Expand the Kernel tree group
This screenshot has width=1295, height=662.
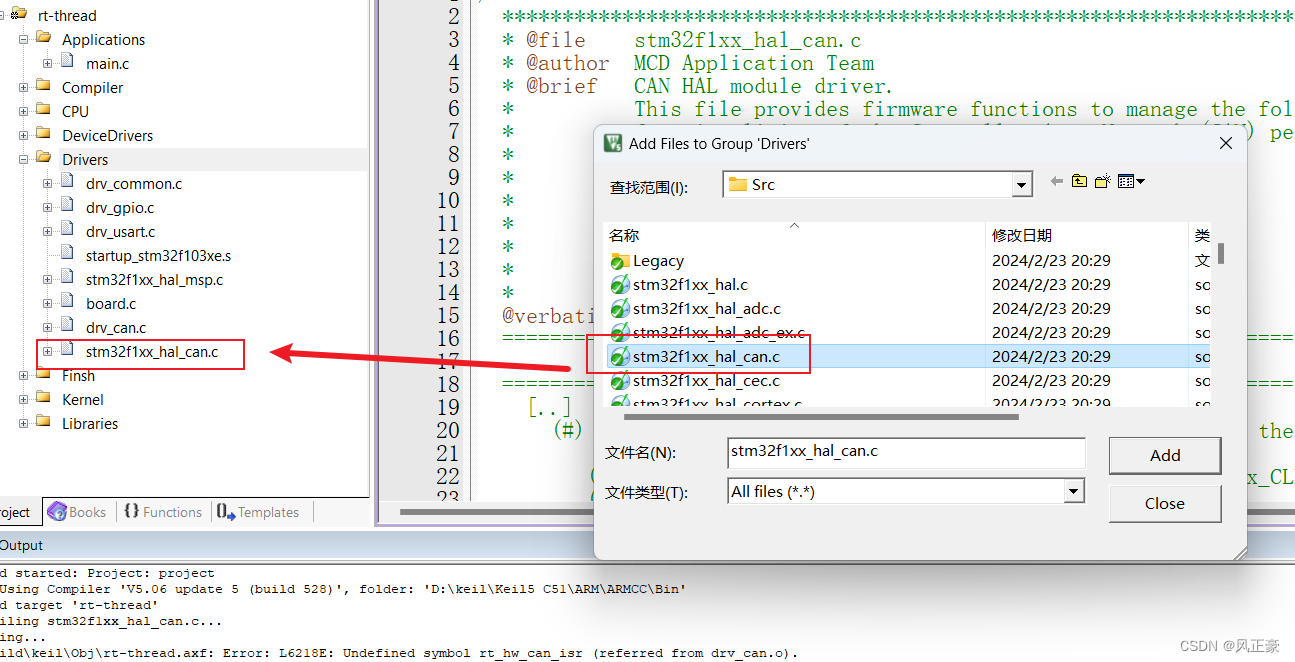(x=23, y=399)
